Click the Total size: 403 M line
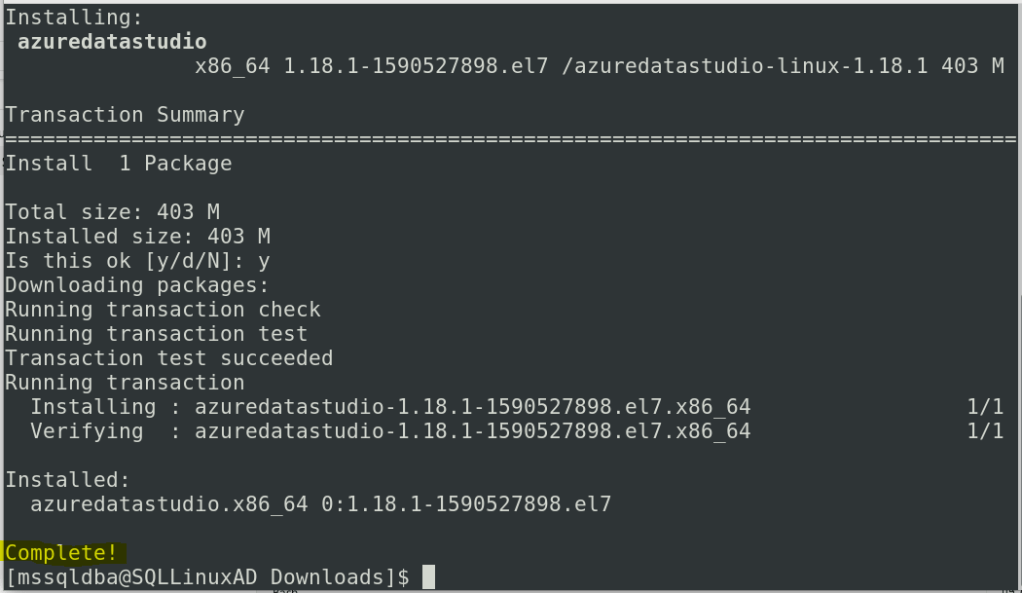 point(112,212)
